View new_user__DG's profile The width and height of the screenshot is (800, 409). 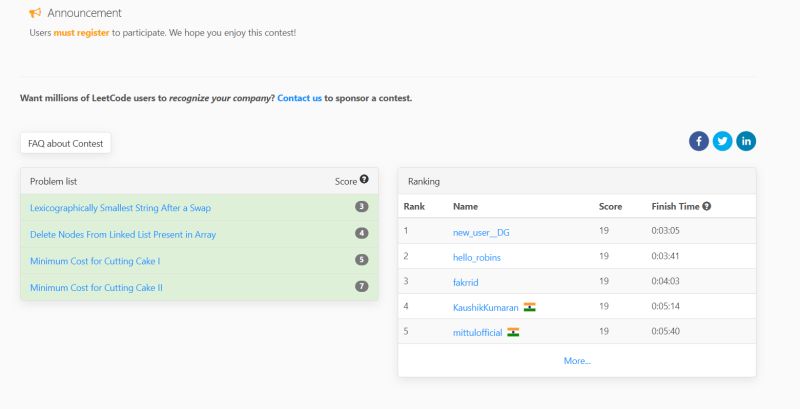[481, 232]
